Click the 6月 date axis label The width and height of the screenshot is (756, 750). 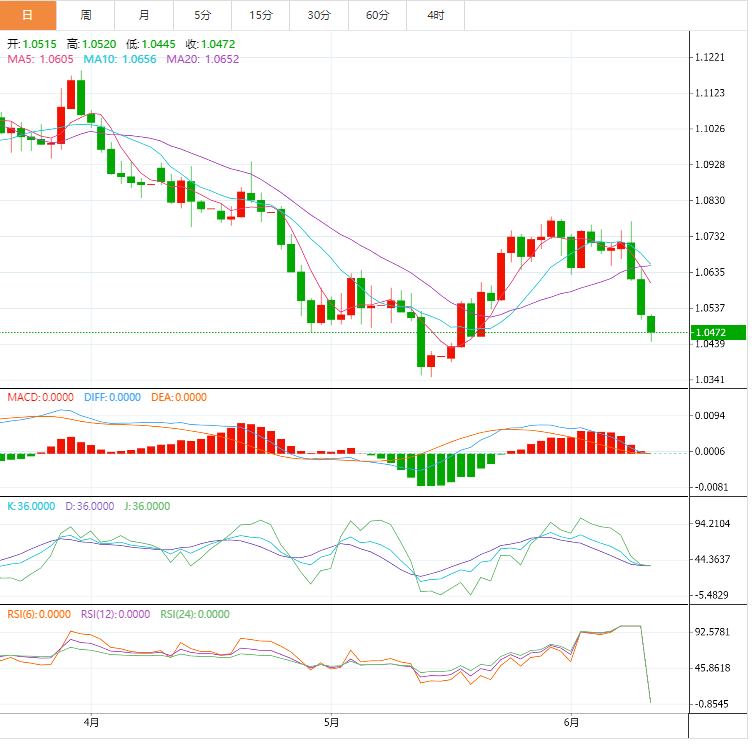pyautogui.click(x=571, y=723)
